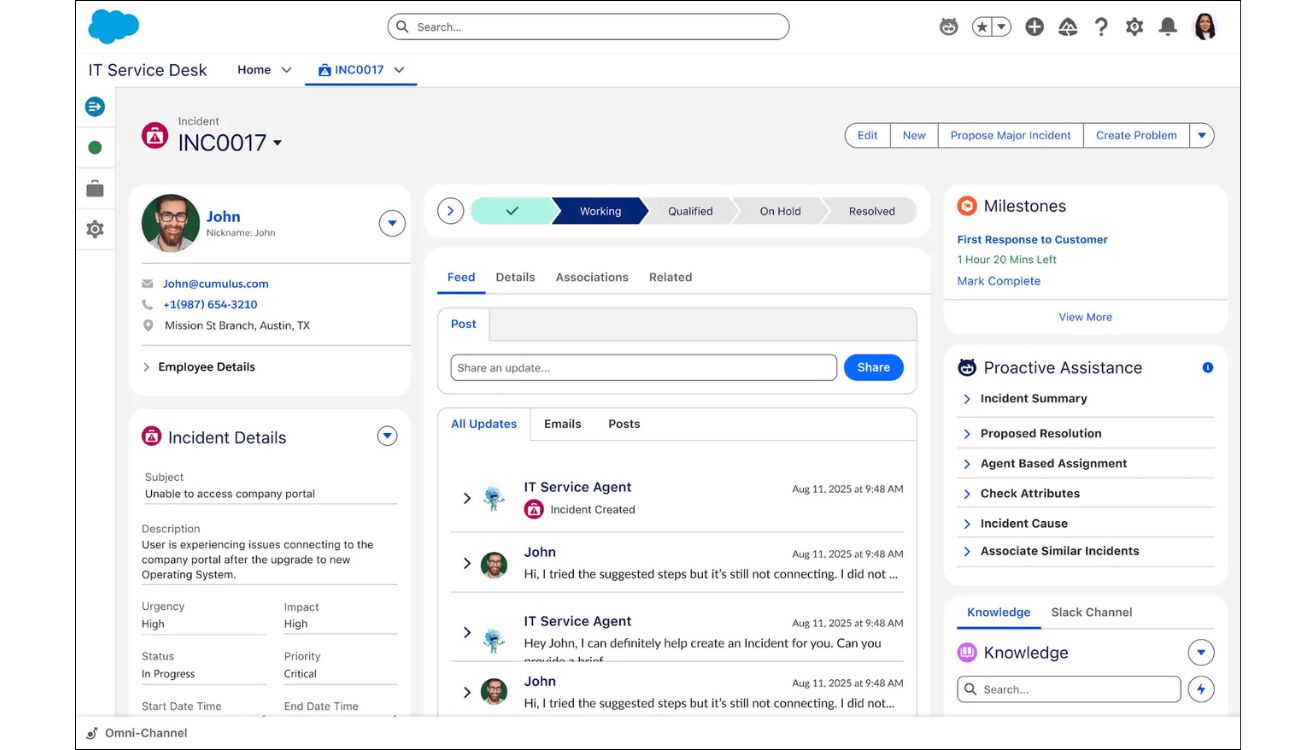Expand the Employee Details section

coord(206,367)
